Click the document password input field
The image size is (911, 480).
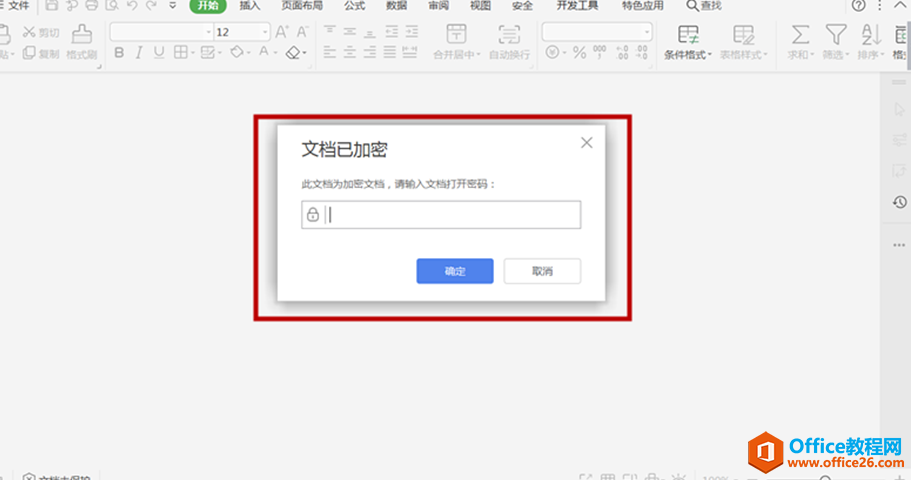[x=441, y=215]
